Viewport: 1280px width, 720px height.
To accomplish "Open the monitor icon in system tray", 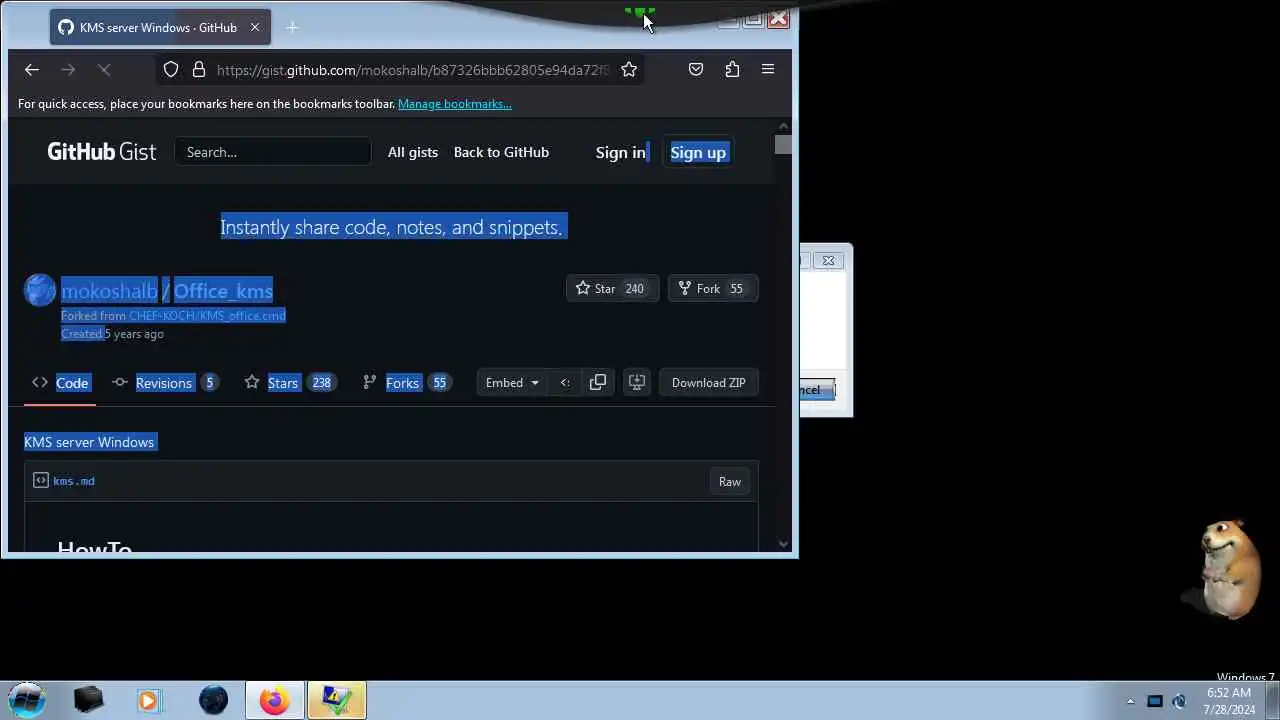I will pos(1154,701).
